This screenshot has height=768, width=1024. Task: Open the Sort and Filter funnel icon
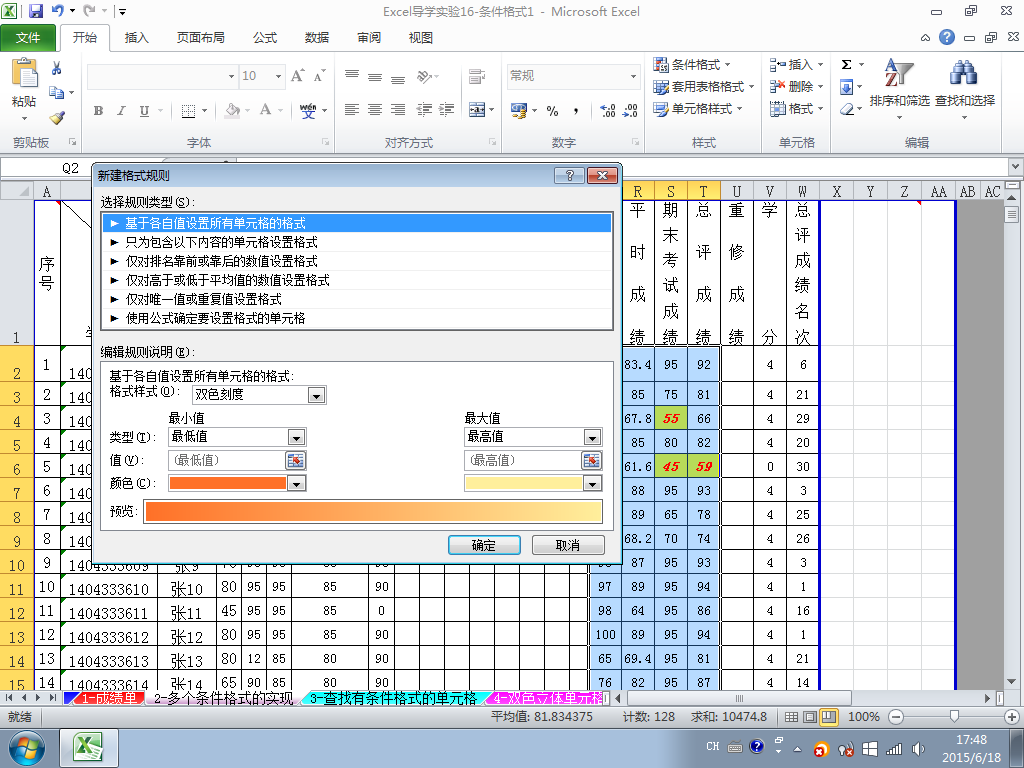(899, 72)
